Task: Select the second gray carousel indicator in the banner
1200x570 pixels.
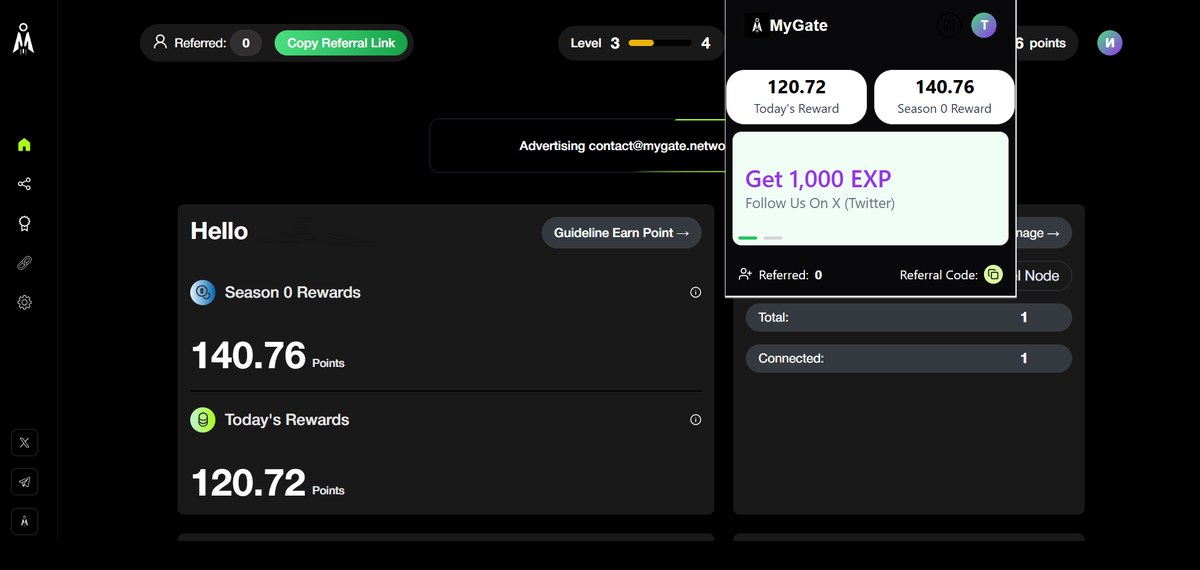Action: point(773,238)
